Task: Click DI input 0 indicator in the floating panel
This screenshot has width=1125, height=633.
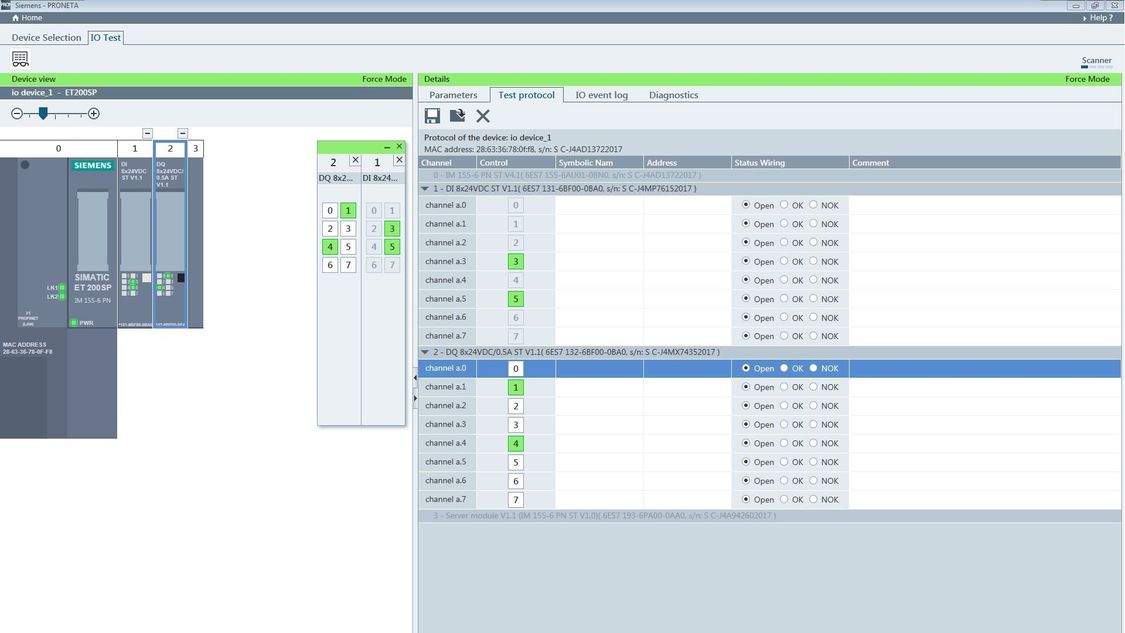Action: tap(373, 210)
